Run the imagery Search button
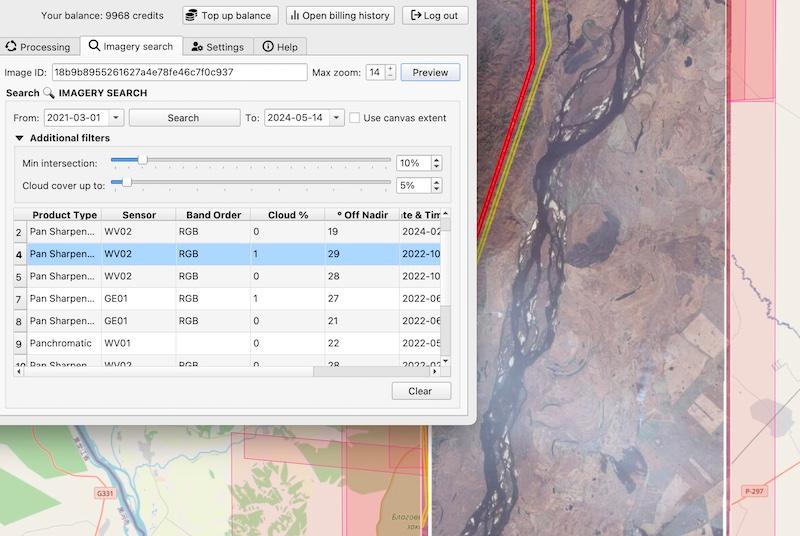The width and height of the screenshot is (800, 536). coord(184,118)
